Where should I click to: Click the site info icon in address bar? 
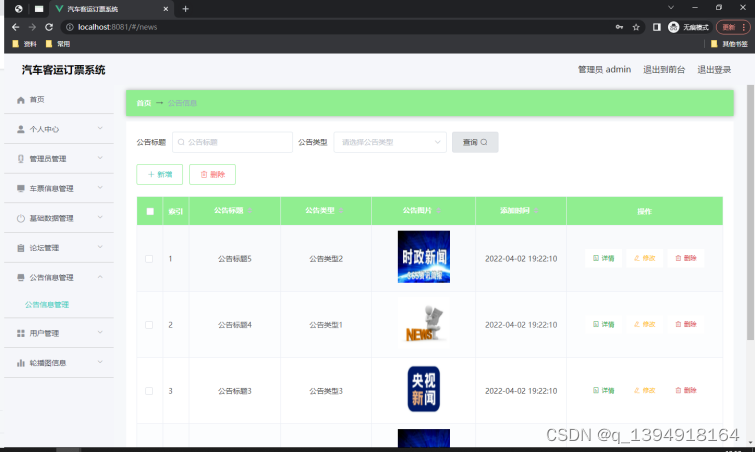[69, 27]
